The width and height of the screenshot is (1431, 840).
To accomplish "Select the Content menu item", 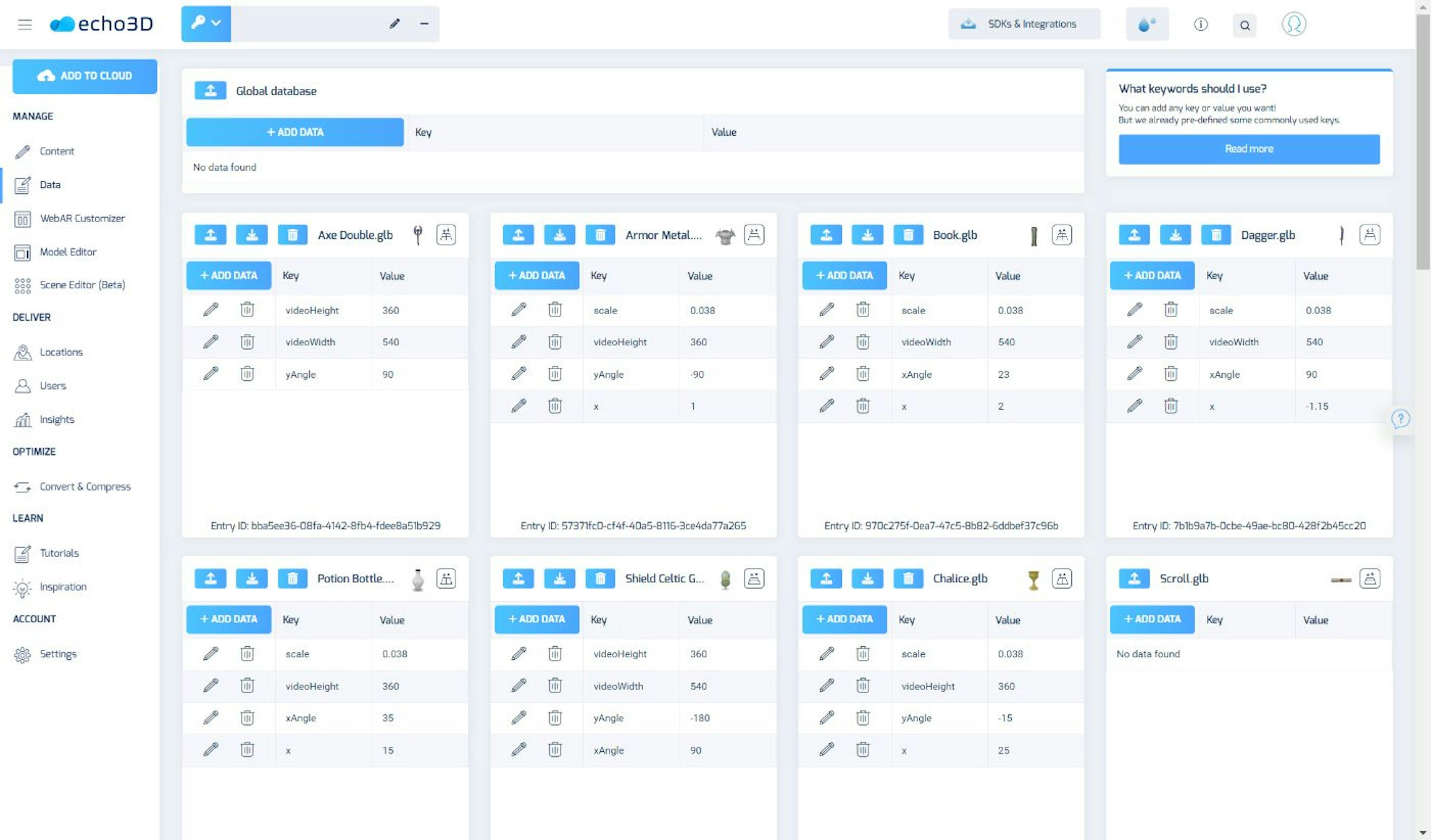I will tap(57, 150).
